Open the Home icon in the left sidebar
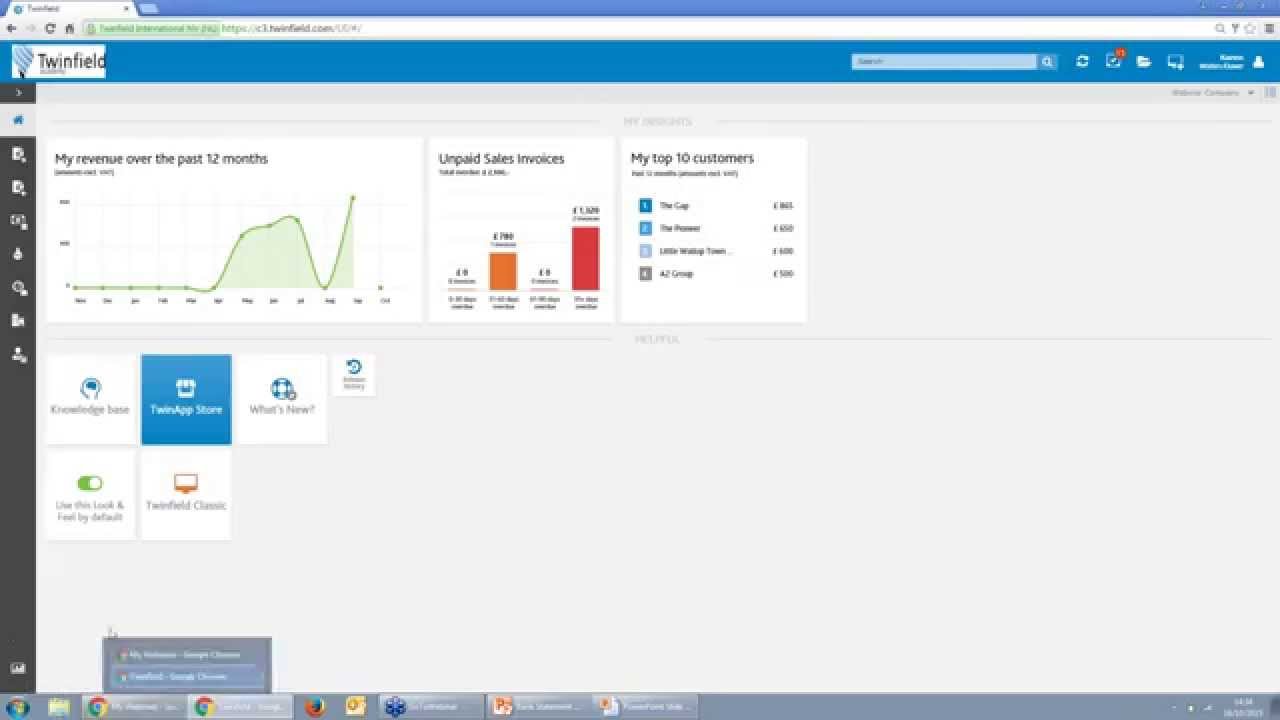 point(18,120)
